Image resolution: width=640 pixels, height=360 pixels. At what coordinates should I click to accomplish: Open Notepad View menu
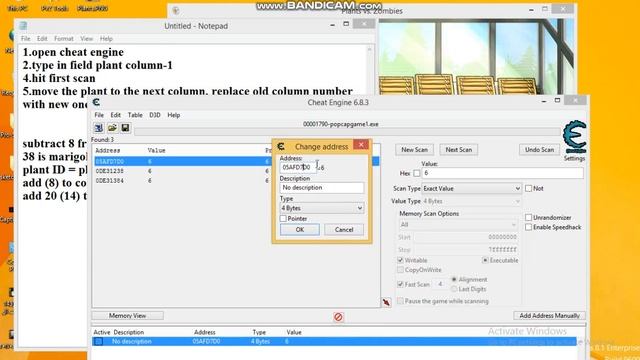pos(86,39)
